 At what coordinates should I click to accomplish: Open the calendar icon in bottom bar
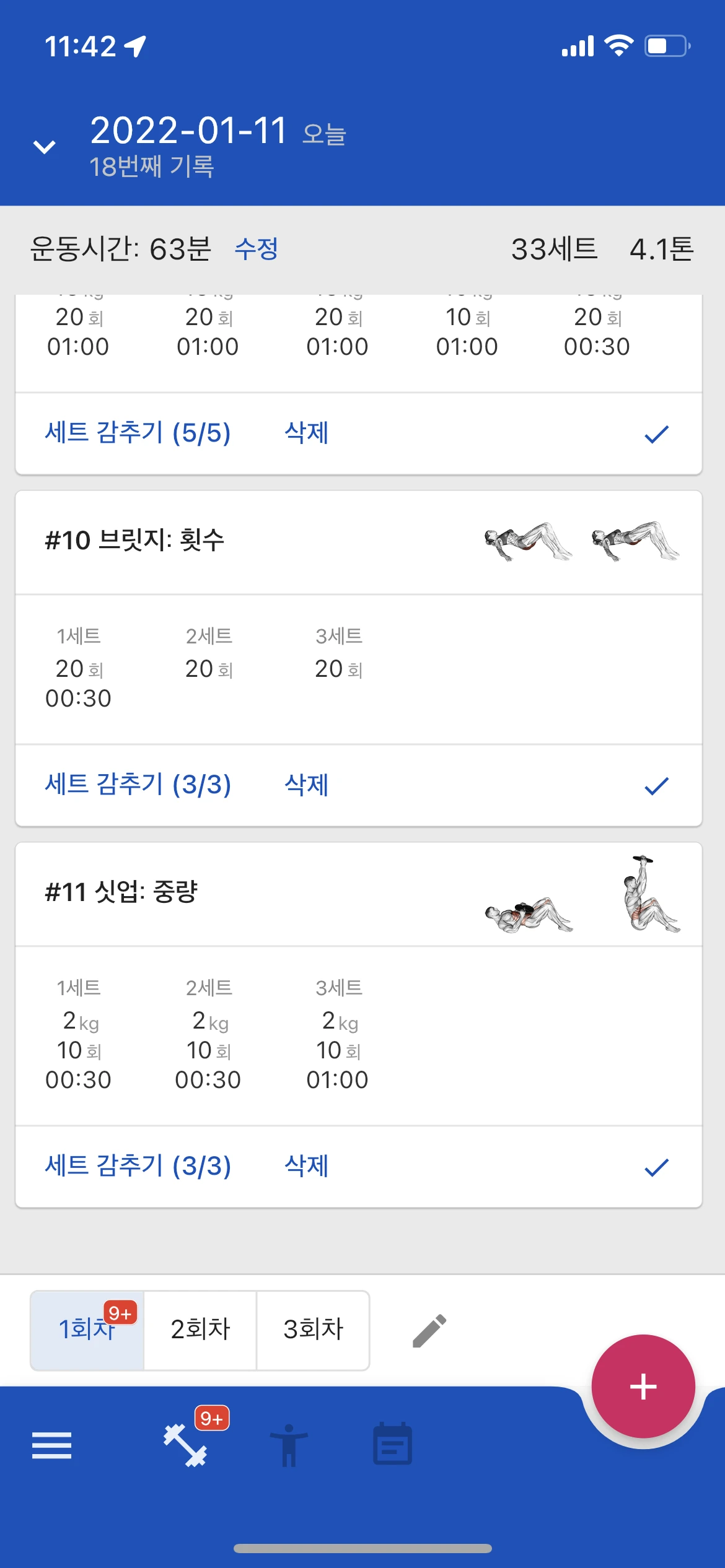tap(392, 1444)
